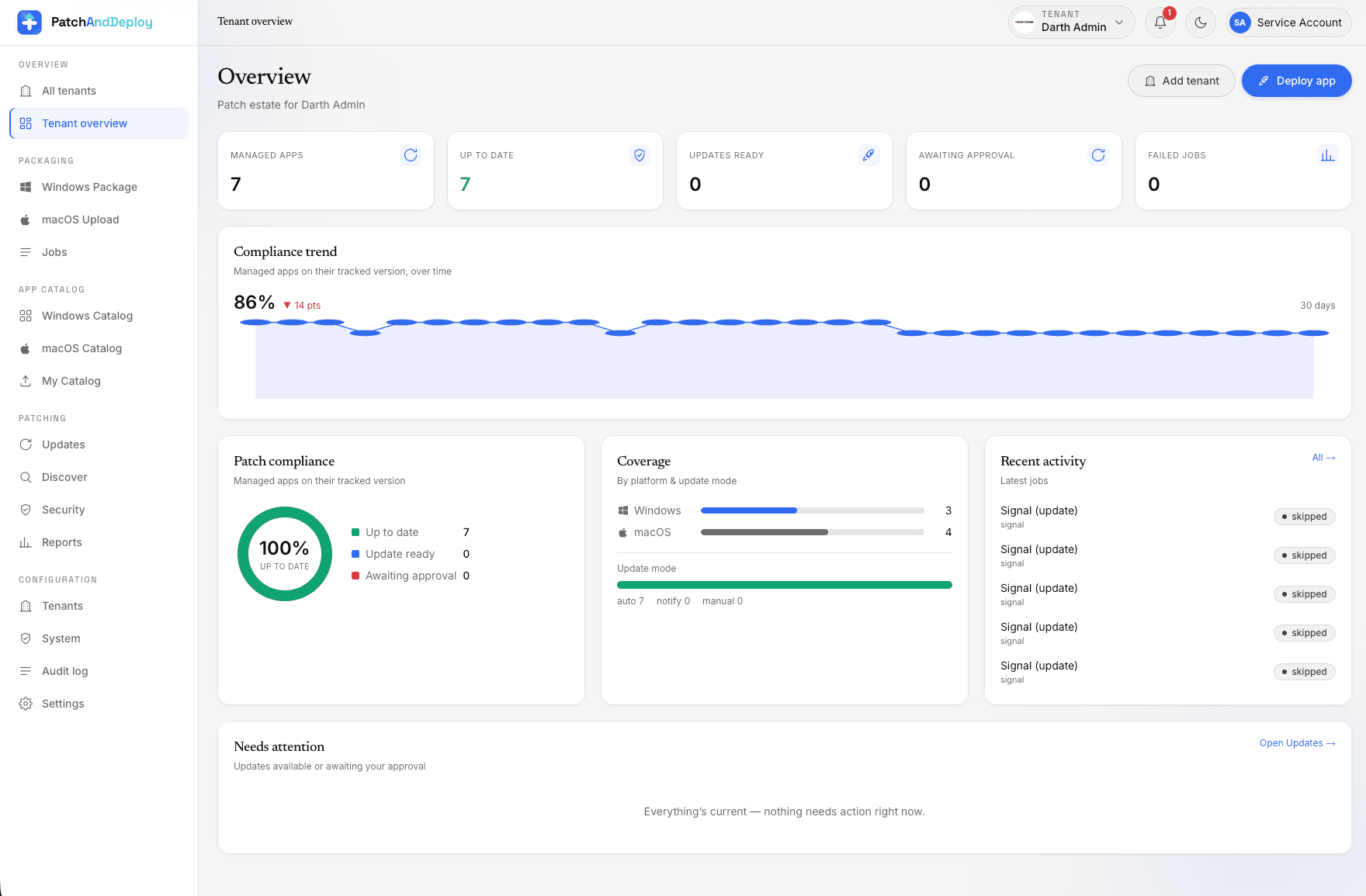
Task: Click the Tenant overview breadcrumb title
Action: point(255,22)
